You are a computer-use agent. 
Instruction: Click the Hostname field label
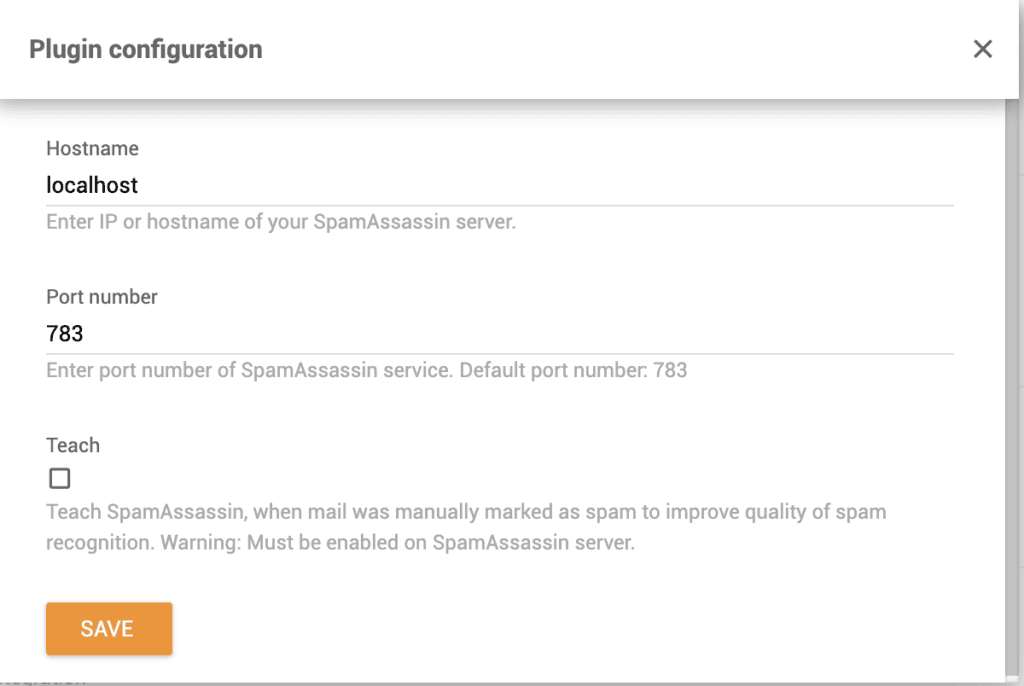[92, 148]
